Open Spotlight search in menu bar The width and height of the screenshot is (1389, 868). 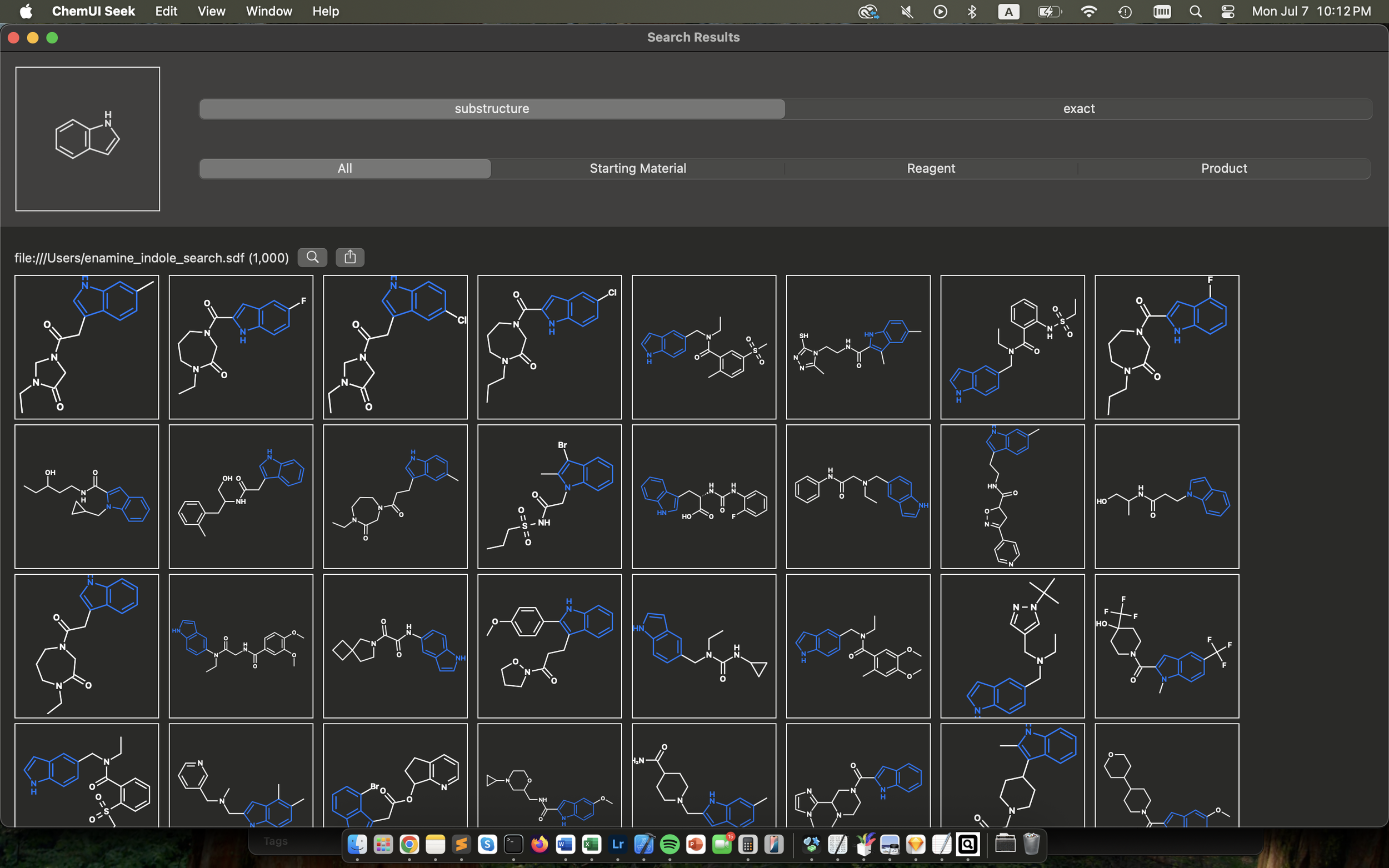pos(1196,12)
